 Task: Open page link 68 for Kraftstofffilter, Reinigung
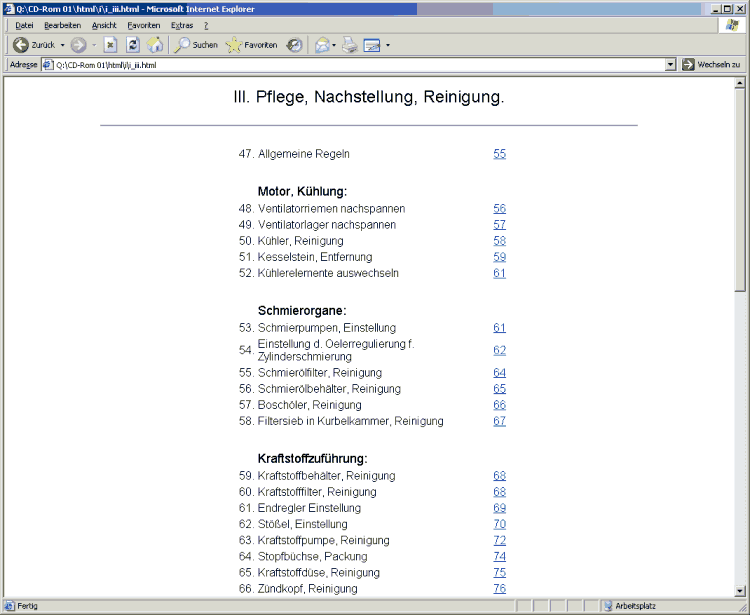point(499,492)
